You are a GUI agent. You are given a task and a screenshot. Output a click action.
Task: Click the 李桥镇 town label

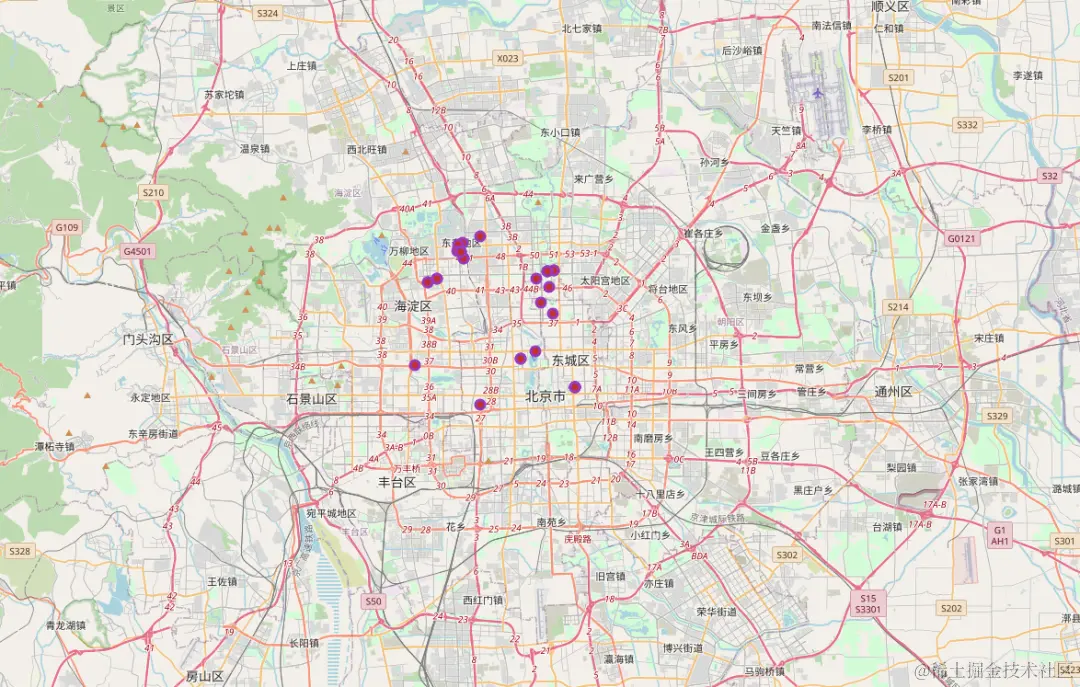pyautogui.click(x=877, y=130)
